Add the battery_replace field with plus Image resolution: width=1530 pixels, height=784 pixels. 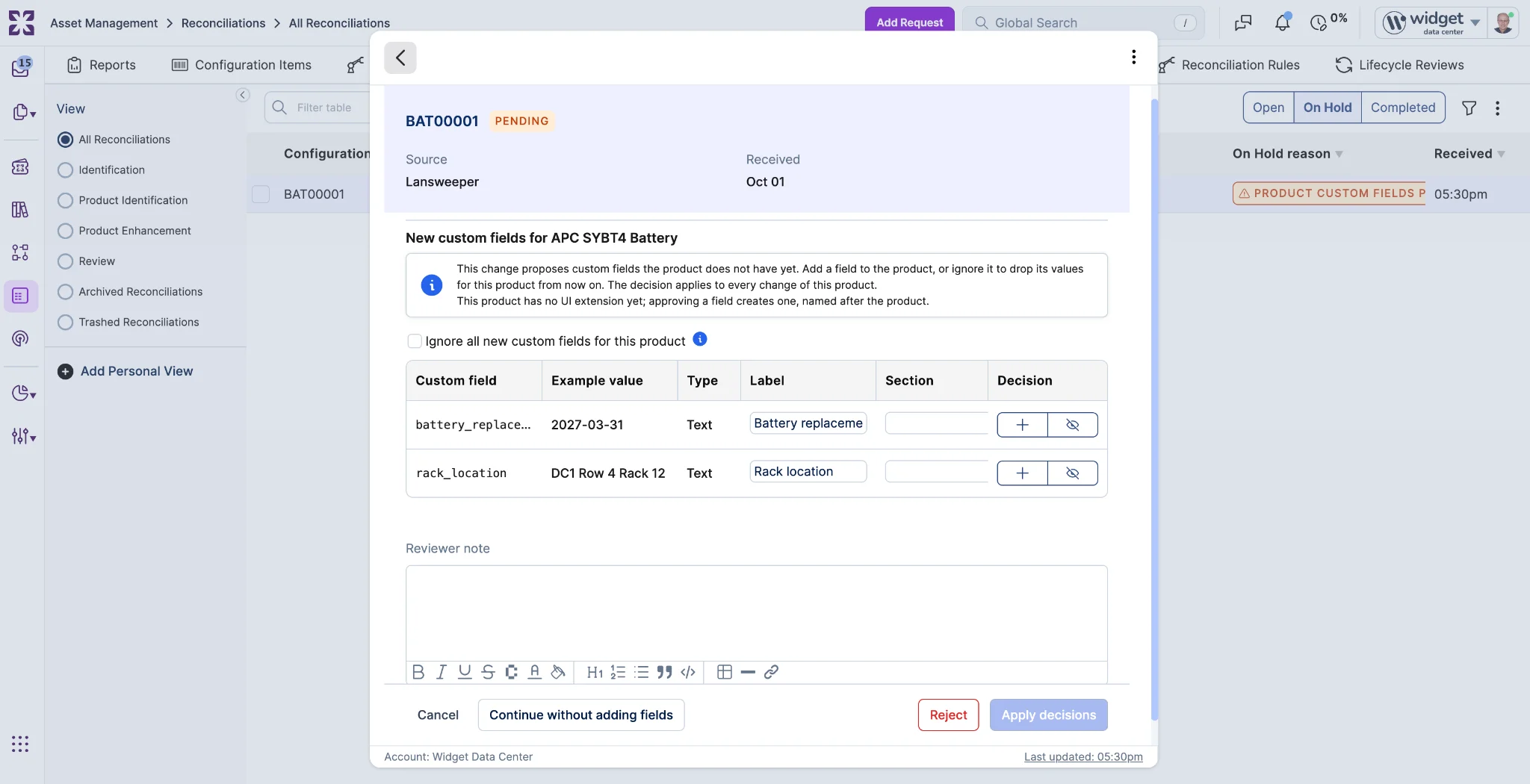coord(1022,425)
